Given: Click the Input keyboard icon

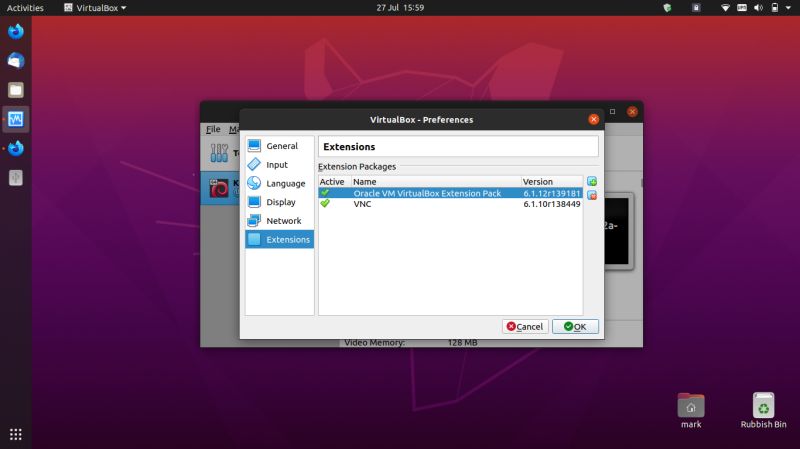Looking at the screenshot, I should point(254,164).
